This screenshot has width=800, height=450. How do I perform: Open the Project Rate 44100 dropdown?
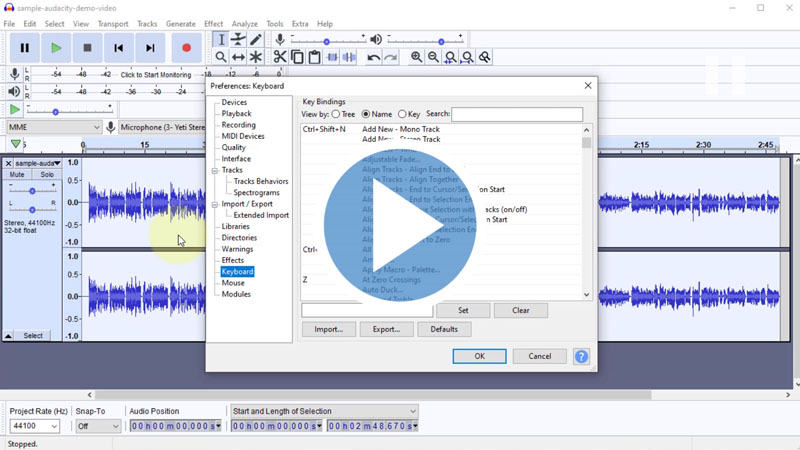pyautogui.click(x=34, y=426)
